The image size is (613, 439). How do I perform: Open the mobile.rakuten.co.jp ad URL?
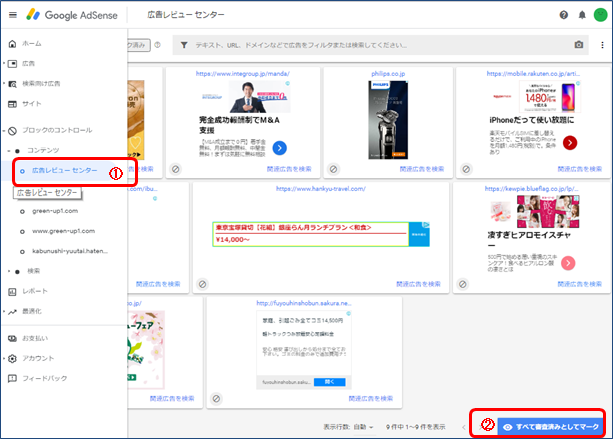coord(533,73)
